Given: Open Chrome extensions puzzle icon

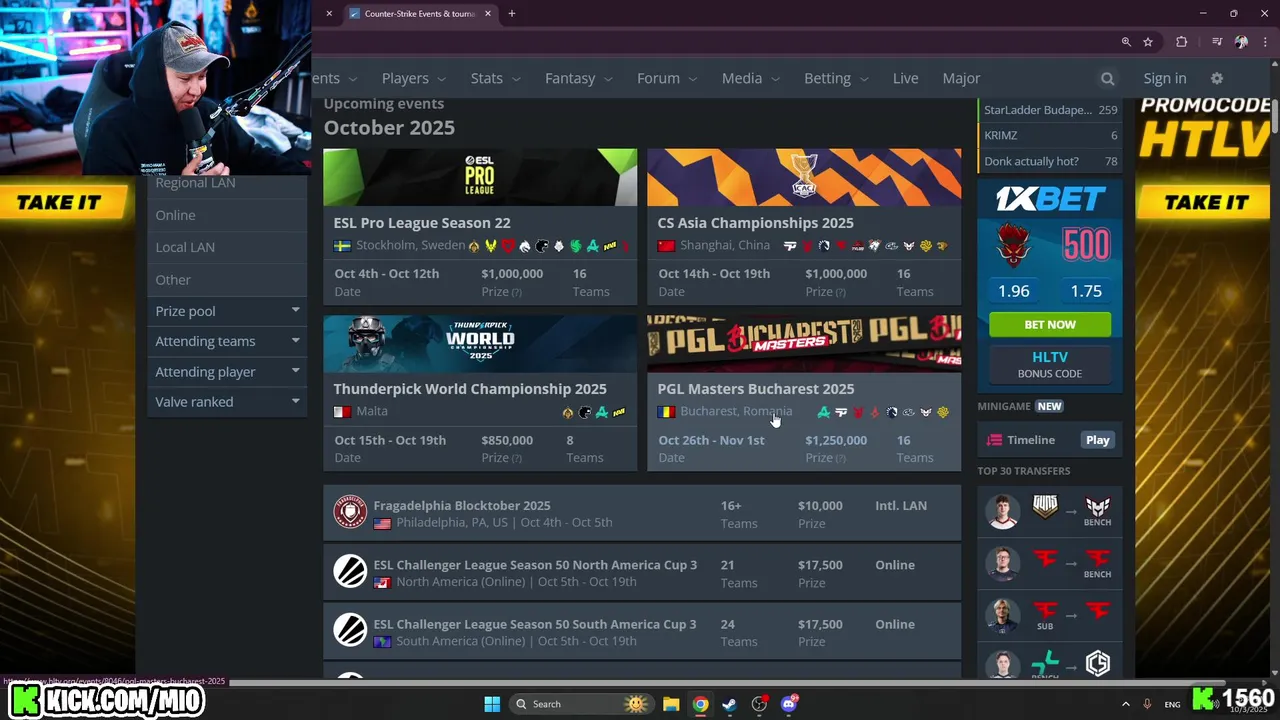Looking at the screenshot, I should point(1182,42).
